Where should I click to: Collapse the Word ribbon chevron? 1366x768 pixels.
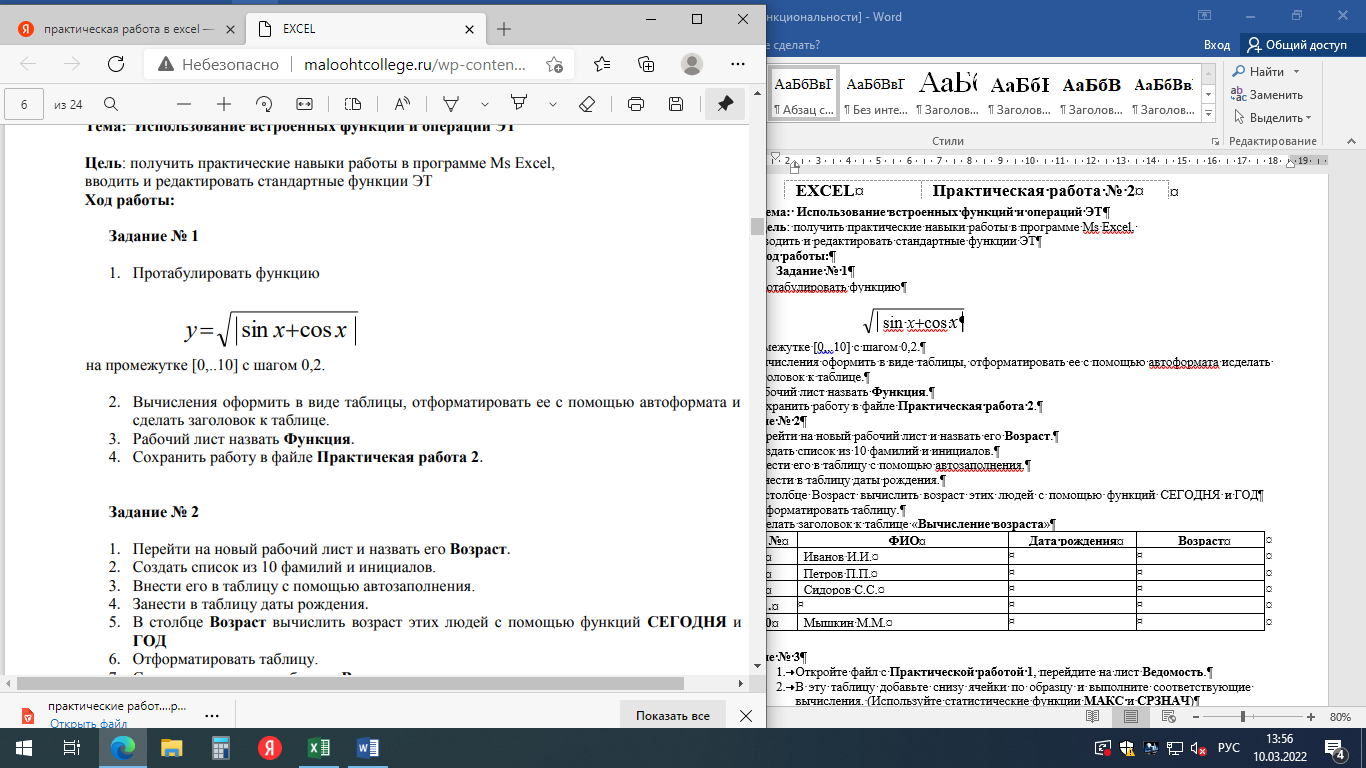[x=1351, y=142]
